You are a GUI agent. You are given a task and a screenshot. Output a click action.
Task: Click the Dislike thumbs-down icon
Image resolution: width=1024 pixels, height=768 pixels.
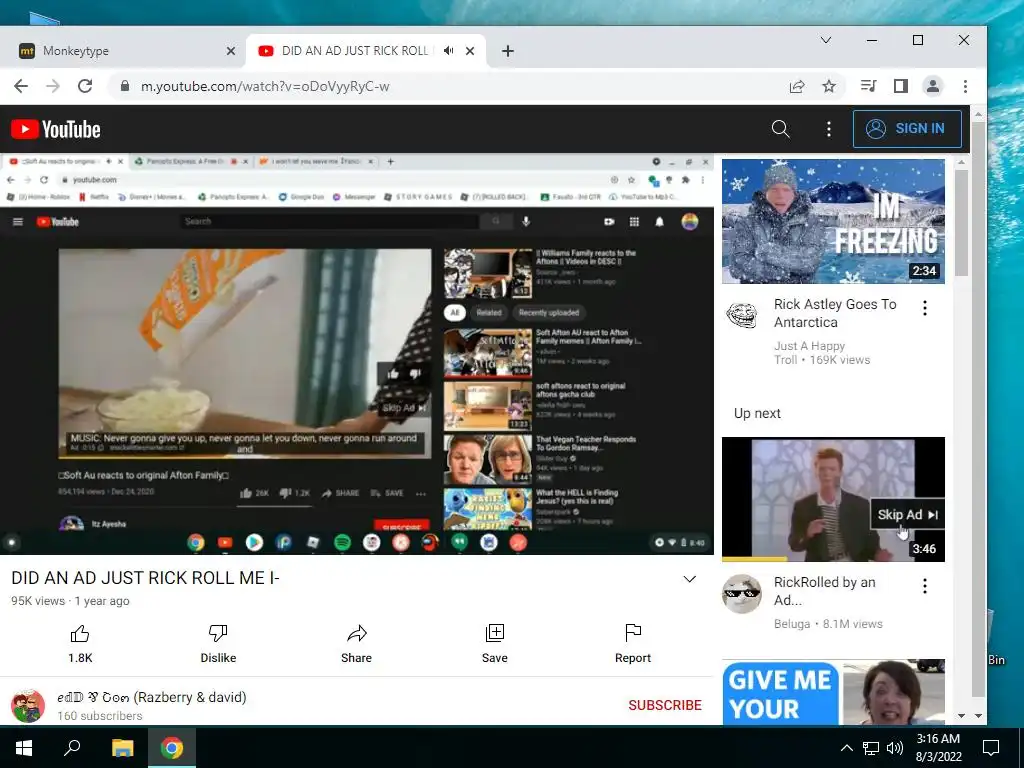pyautogui.click(x=218, y=633)
